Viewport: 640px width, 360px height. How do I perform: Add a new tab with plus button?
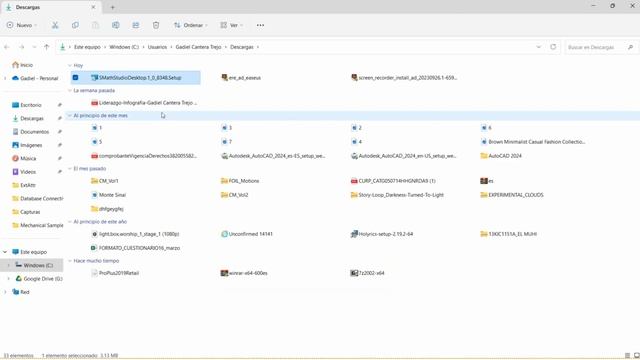coord(112,7)
